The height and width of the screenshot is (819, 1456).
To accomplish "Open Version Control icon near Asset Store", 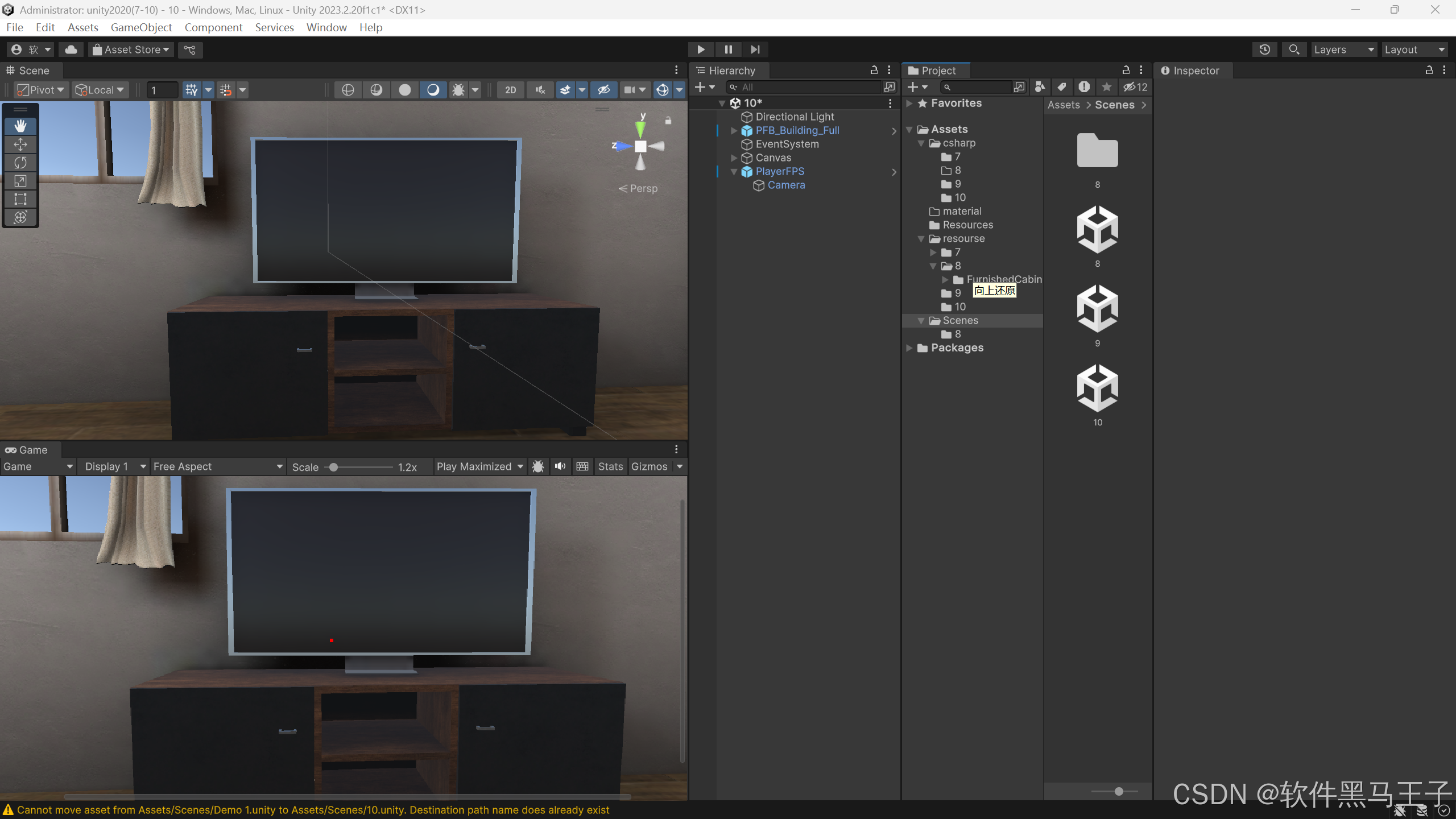I will coord(190,49).
